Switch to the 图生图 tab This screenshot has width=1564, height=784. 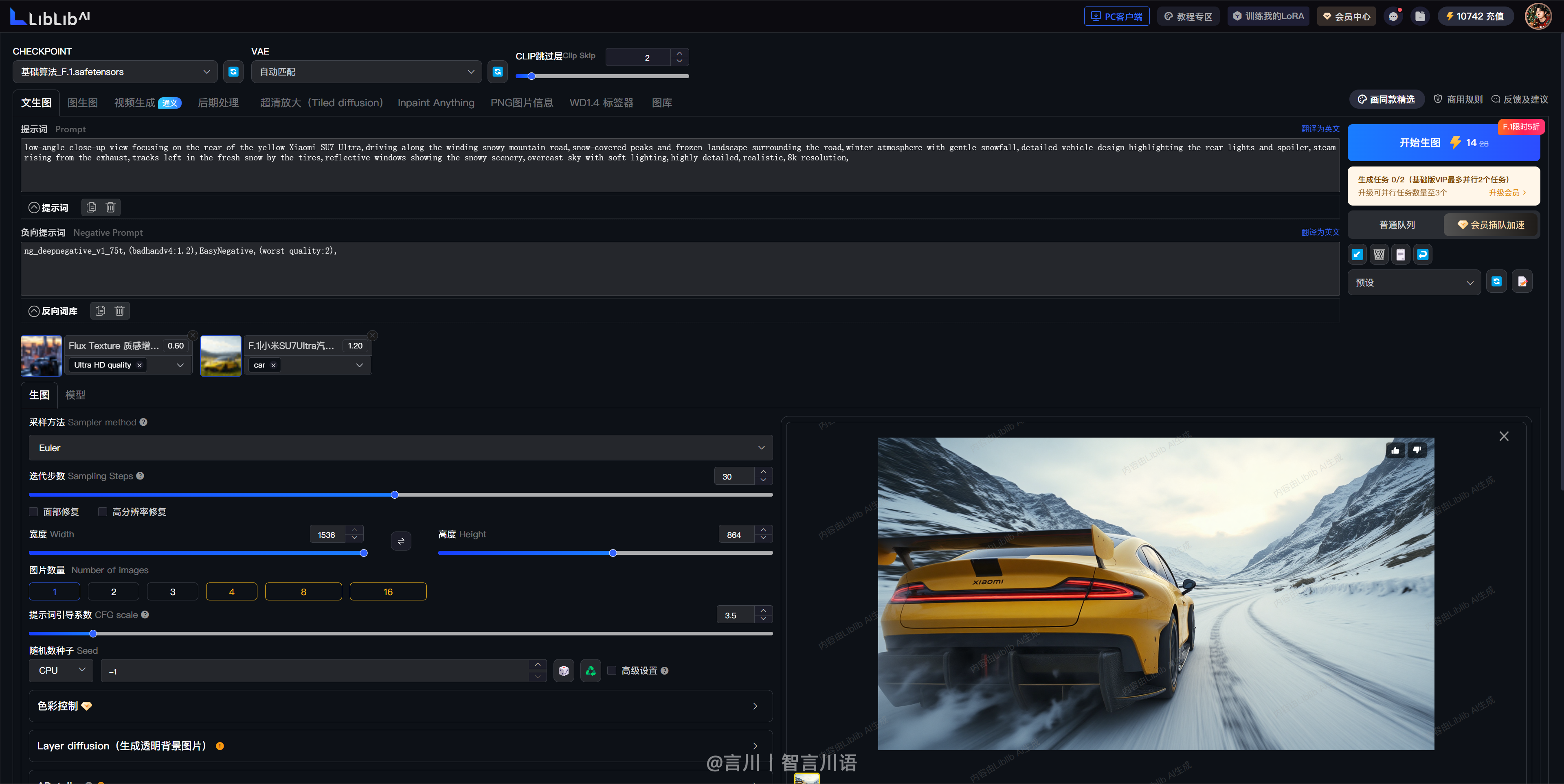click(x=83, y=103)
